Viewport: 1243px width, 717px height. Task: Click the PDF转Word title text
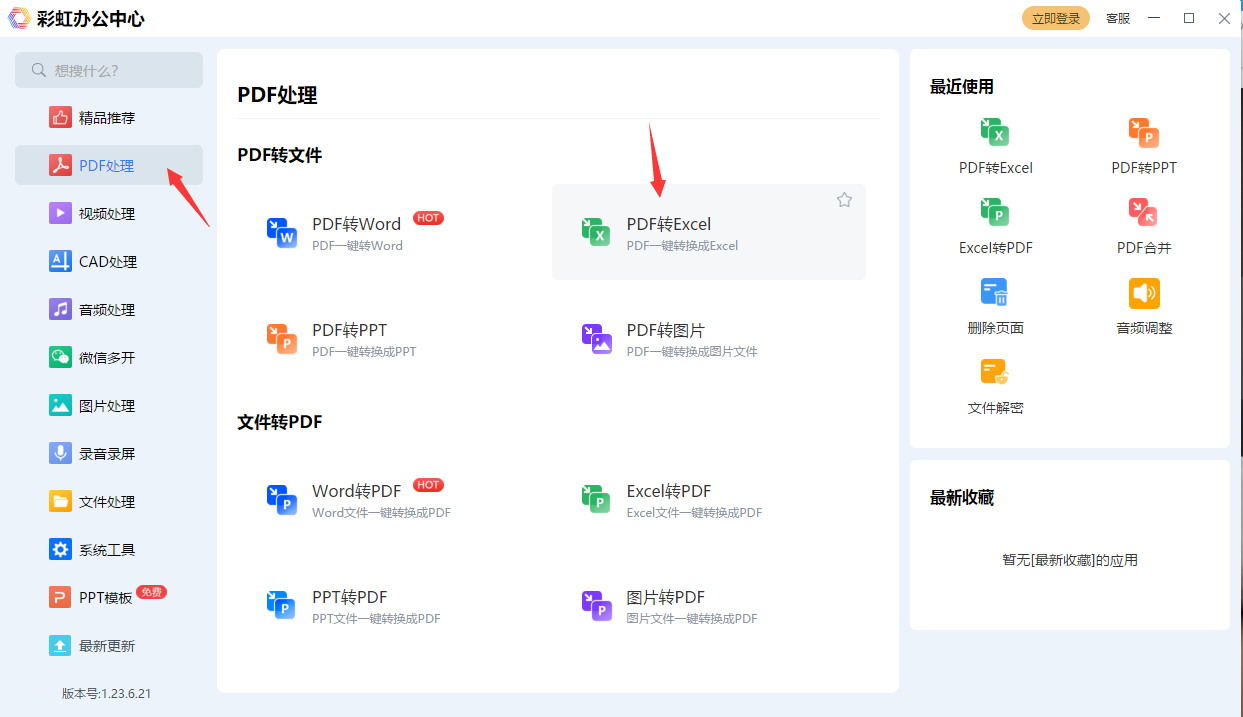[356, 224]
